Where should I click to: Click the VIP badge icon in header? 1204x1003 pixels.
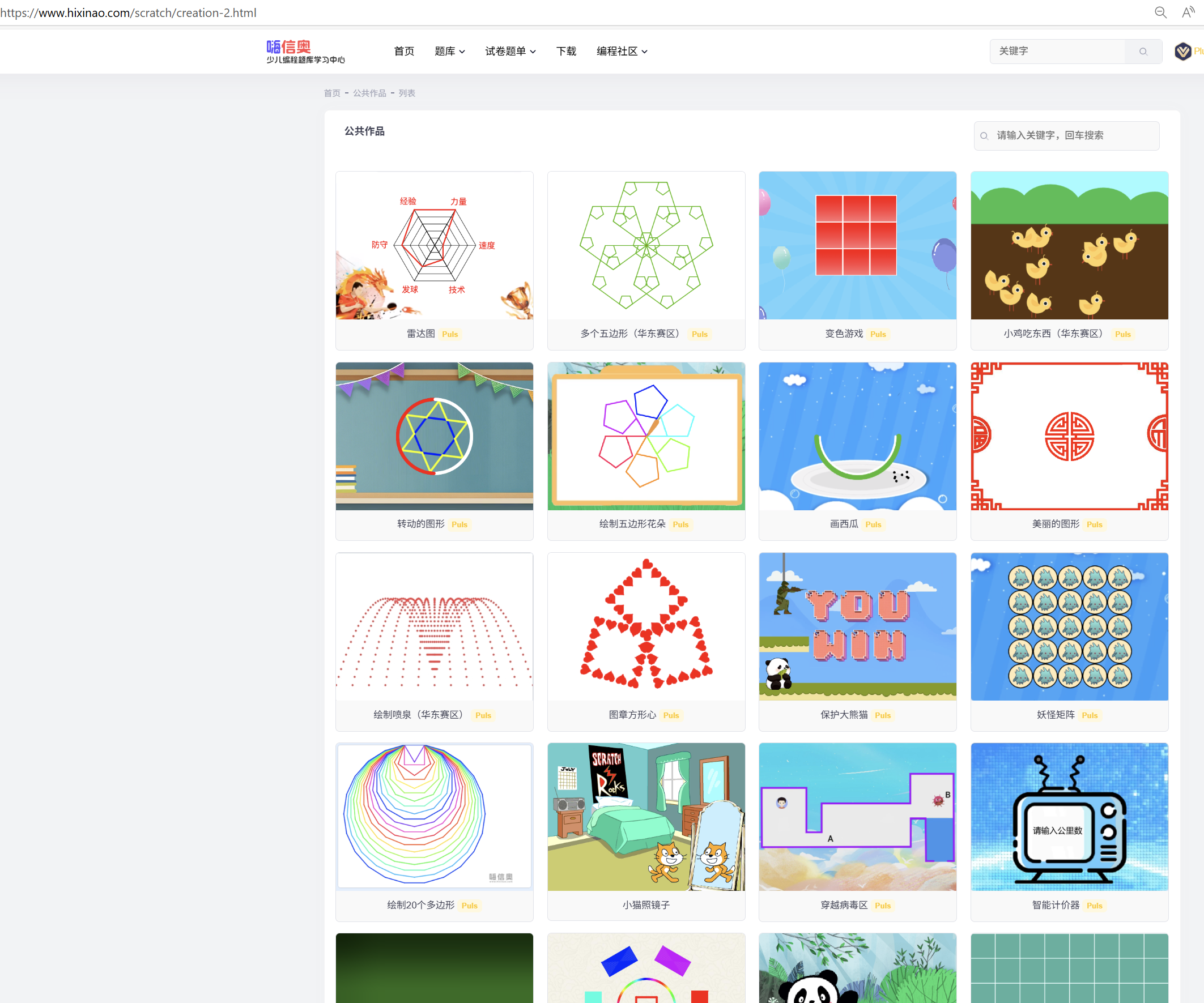1182,52
